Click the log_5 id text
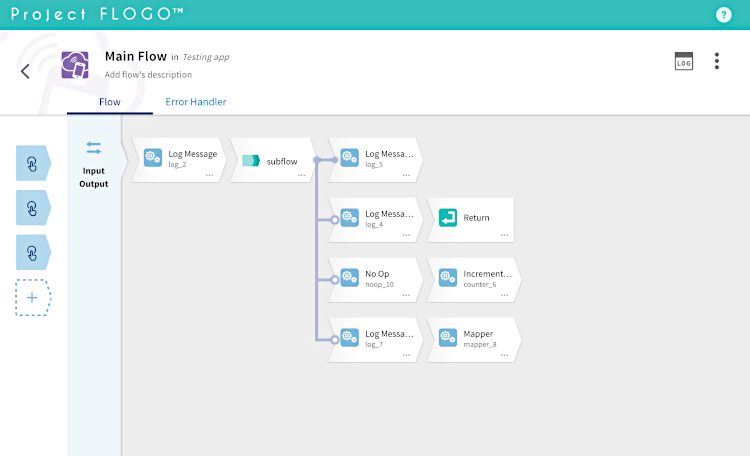This screenshot has width=750, height=456. coord(374,165)
